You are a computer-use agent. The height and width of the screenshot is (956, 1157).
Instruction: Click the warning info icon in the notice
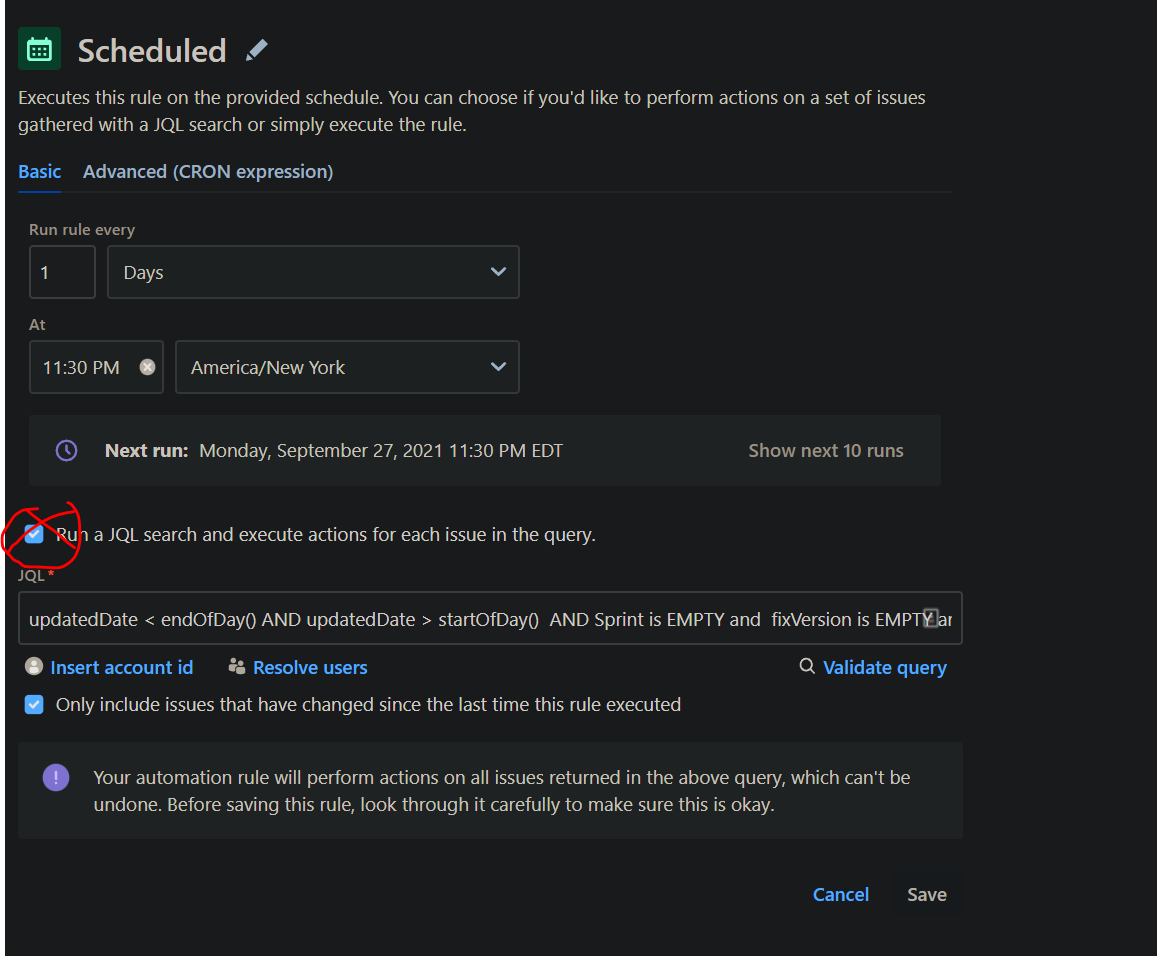(55, 777)
